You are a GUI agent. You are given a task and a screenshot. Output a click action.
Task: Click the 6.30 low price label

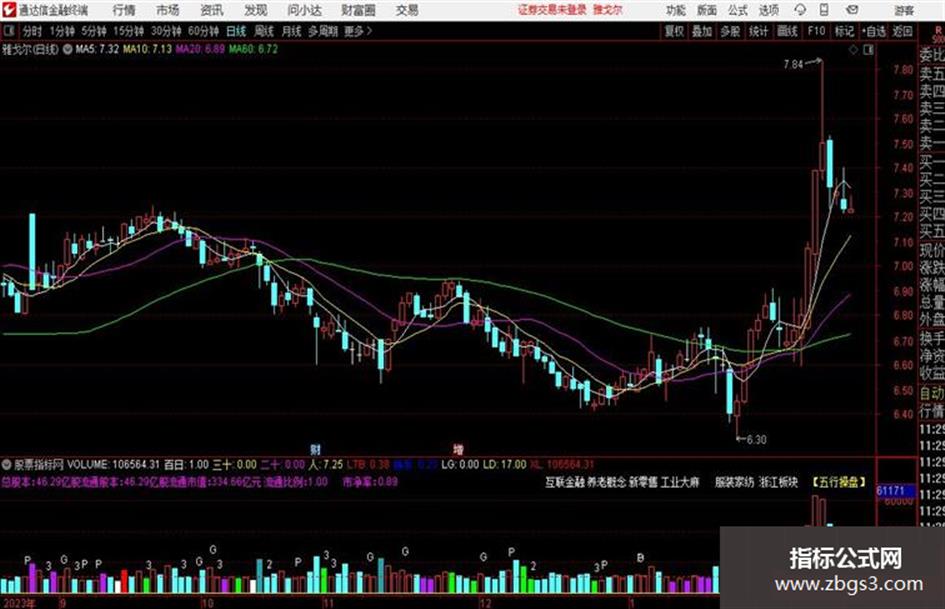click(x=757, y=440)
